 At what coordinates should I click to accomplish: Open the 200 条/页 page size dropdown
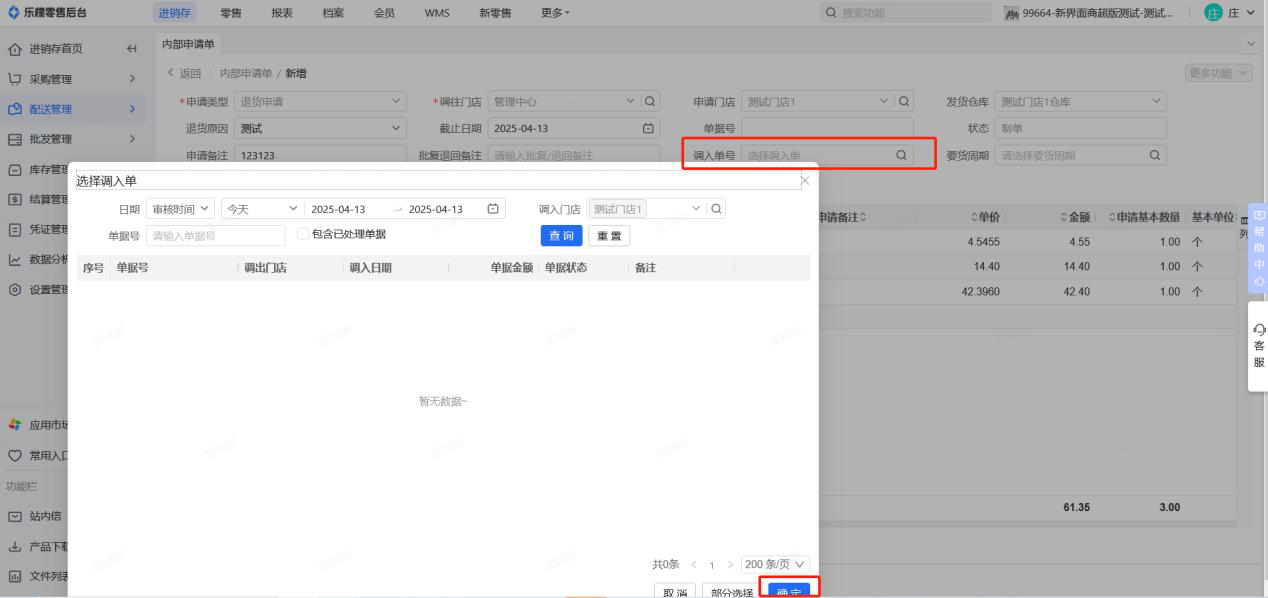(x=775, y=564)
